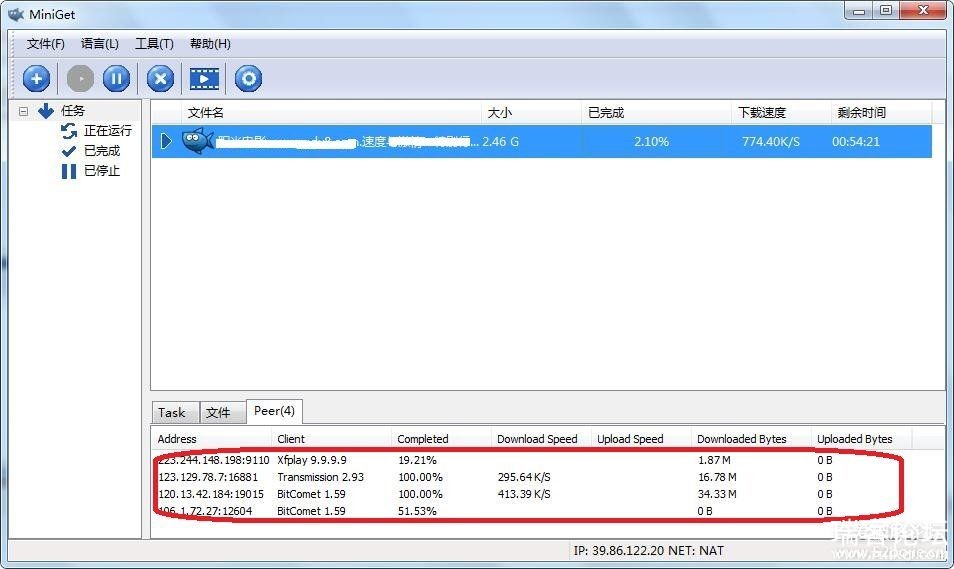Select 已完成 in the task tree
This screenshot has height=569, width=954.
click(x=102, y=151)
